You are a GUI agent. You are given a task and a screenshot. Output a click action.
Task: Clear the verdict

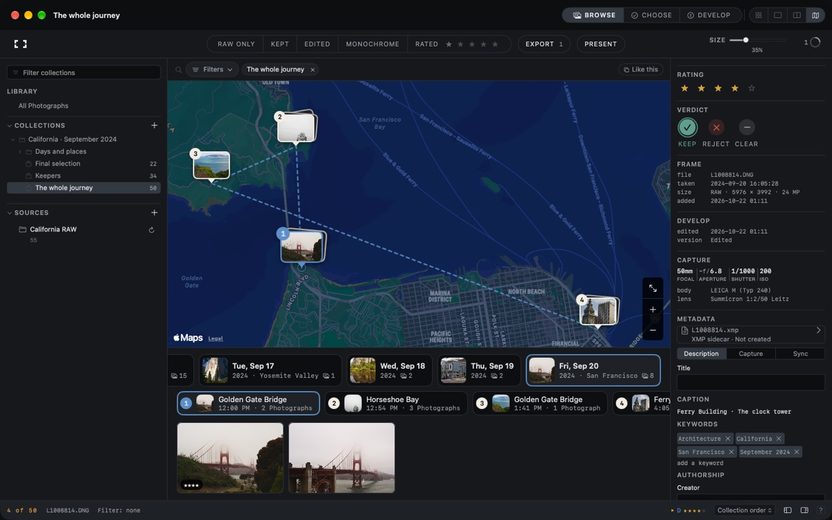747,127
